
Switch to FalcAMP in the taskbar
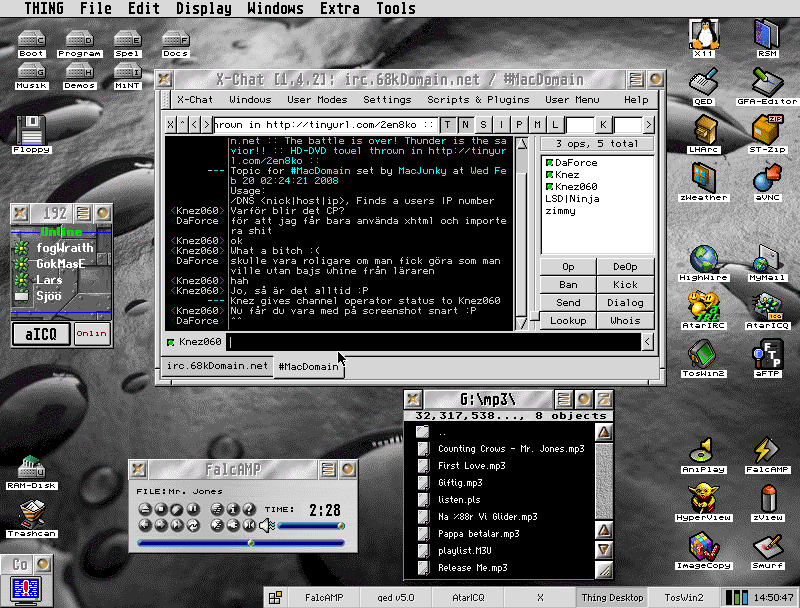tap(324, 597)
